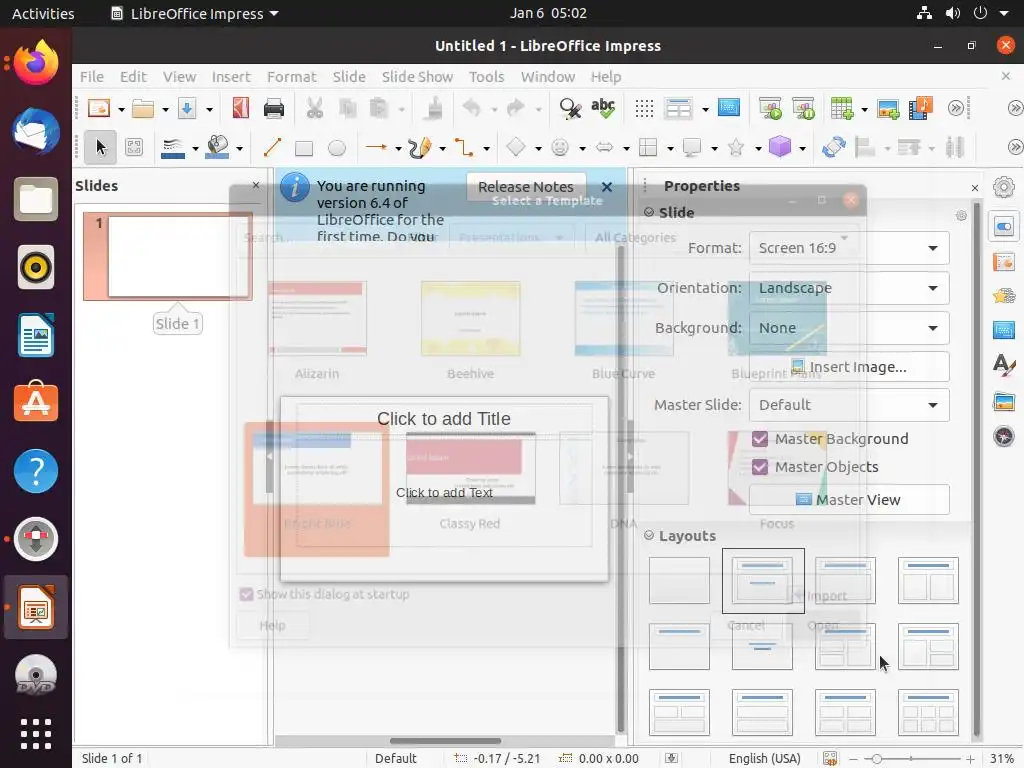Click the horizontal scrollbar under the slide
This screenshot has width=1024, height=768.
[445, 741]
